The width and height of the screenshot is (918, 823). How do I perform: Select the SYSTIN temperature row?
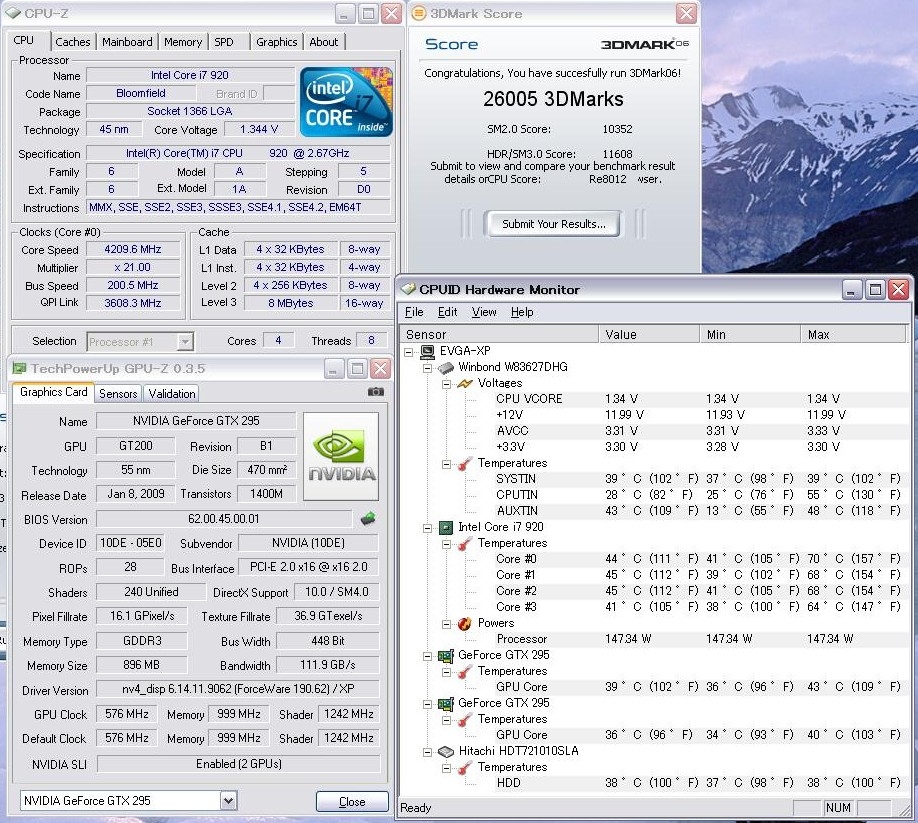703,479
